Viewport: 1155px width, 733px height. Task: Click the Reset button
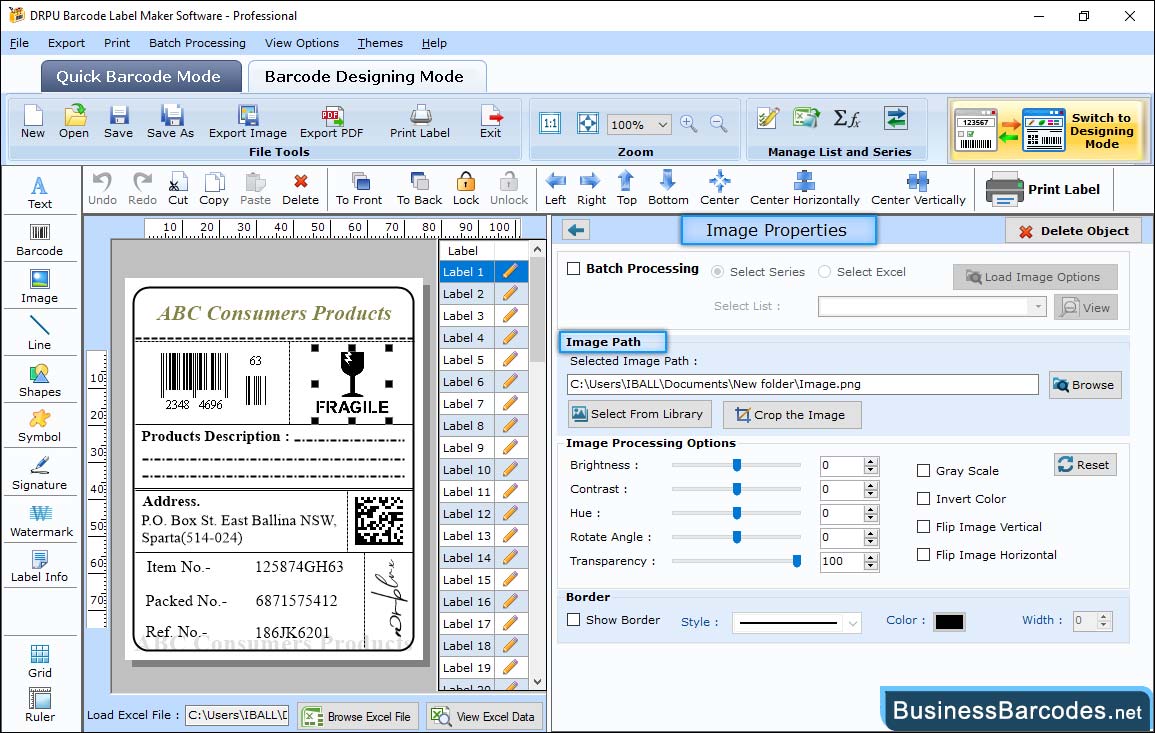[x=1085, y=465]
